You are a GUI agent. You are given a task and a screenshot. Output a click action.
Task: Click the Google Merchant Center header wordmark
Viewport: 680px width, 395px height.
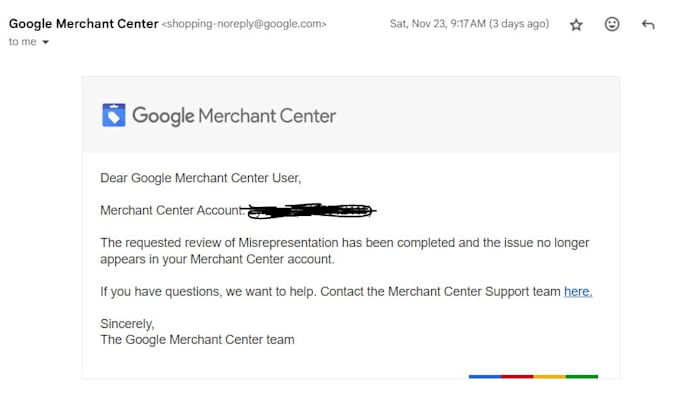click(x=234, y=116)
